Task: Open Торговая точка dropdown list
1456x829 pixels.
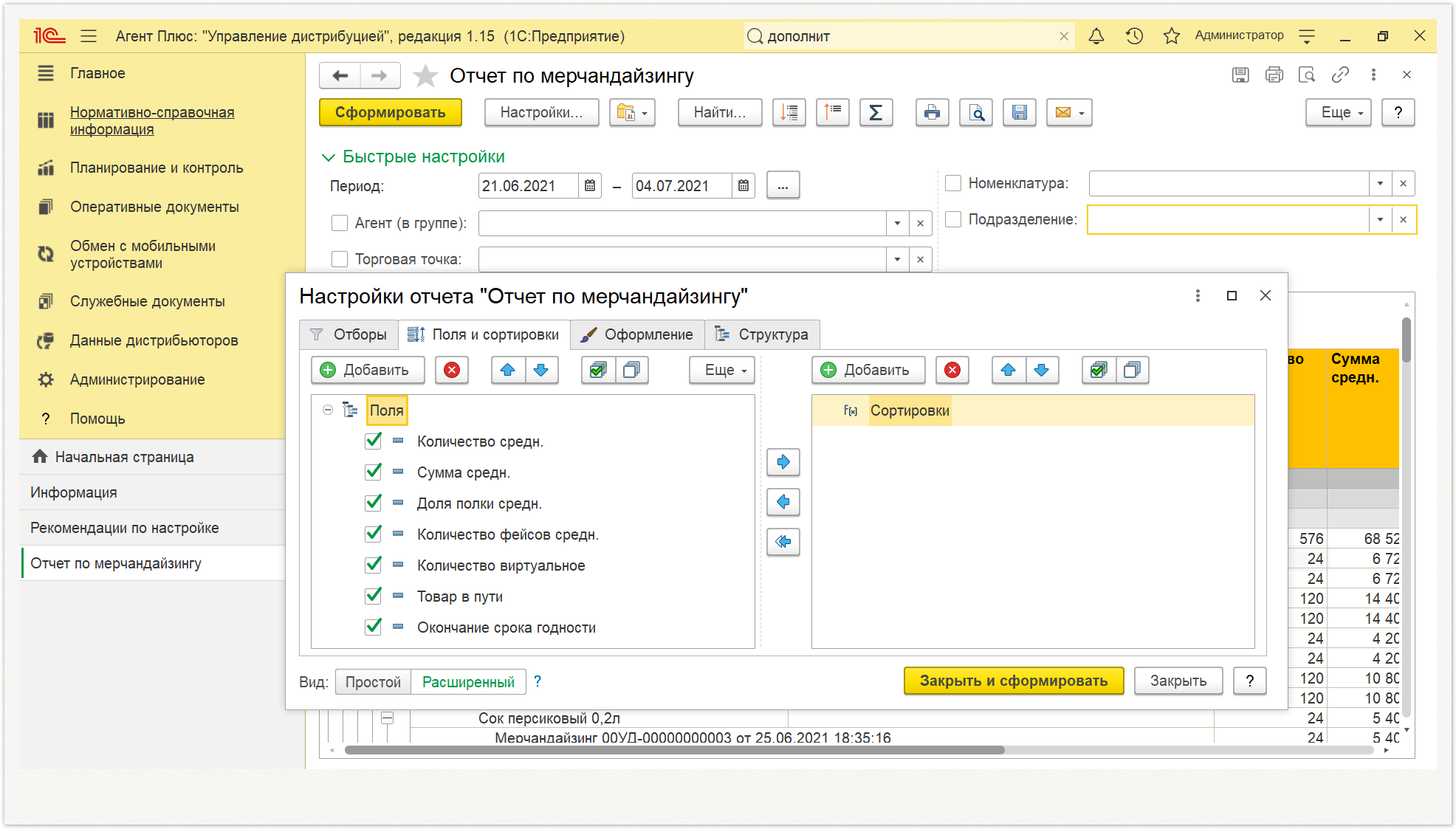Action: tap(897, 259)
